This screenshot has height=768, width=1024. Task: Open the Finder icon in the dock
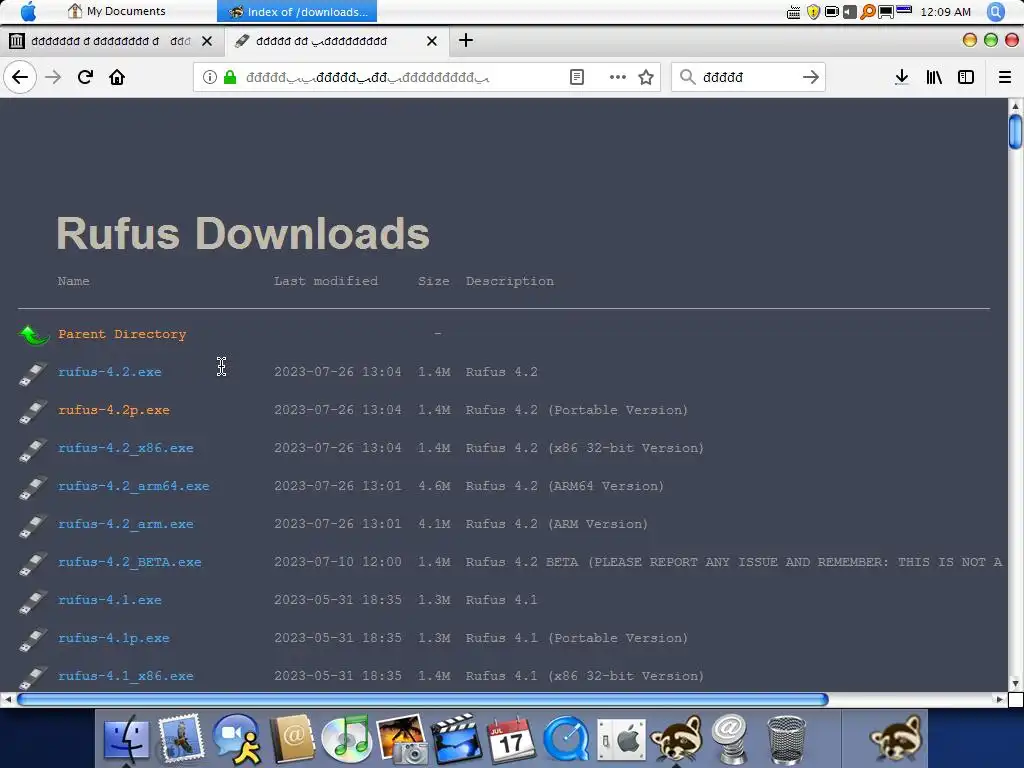pos(127,739)
